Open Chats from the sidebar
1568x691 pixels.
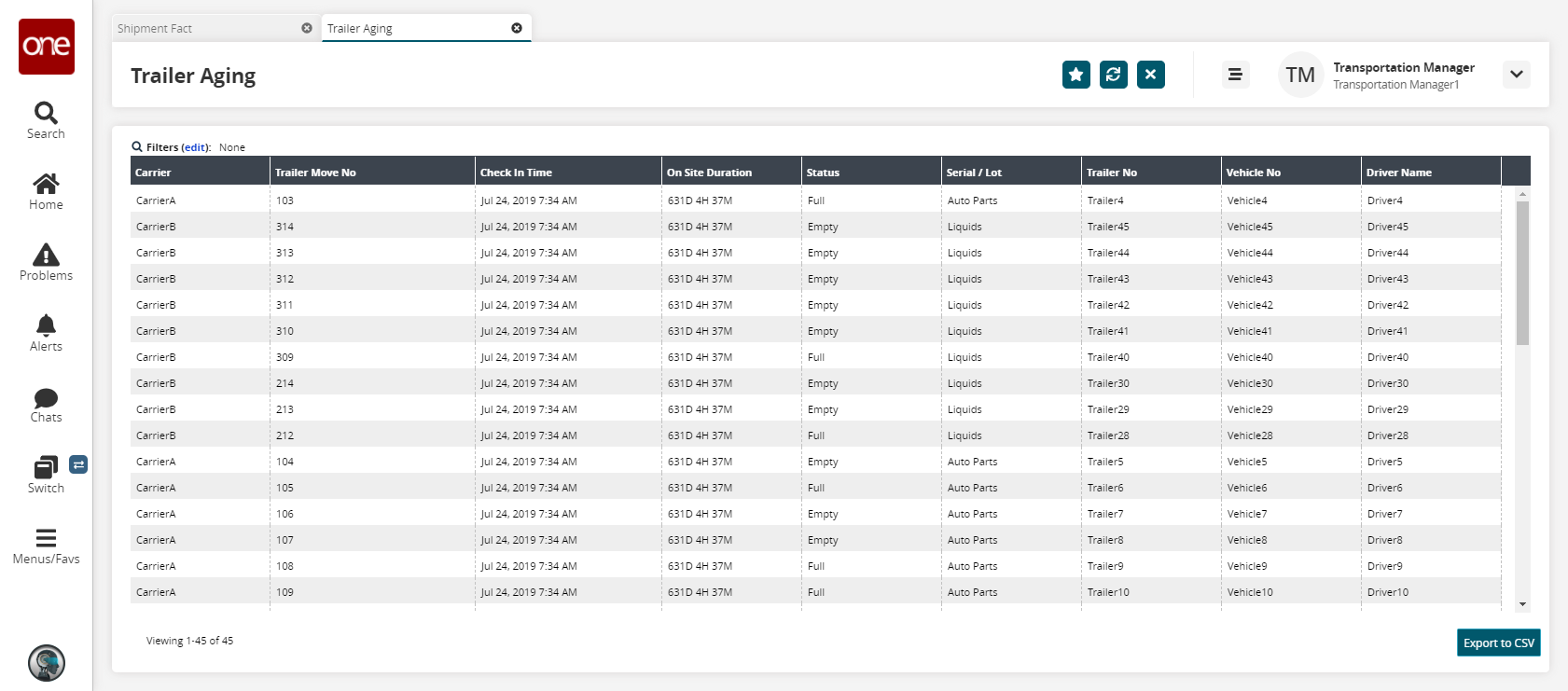(46, 405)
